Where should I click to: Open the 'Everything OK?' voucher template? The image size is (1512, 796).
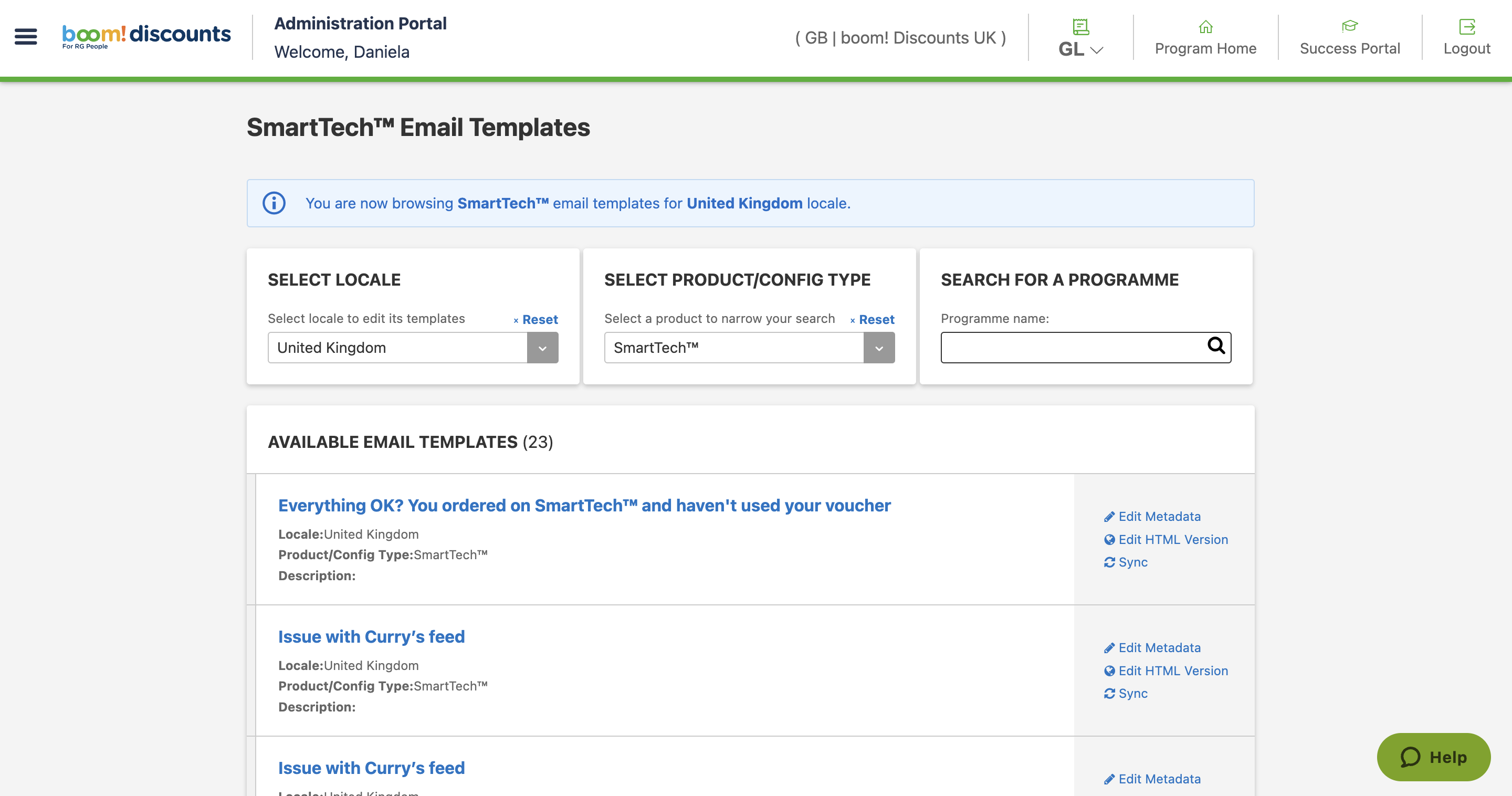584,506
